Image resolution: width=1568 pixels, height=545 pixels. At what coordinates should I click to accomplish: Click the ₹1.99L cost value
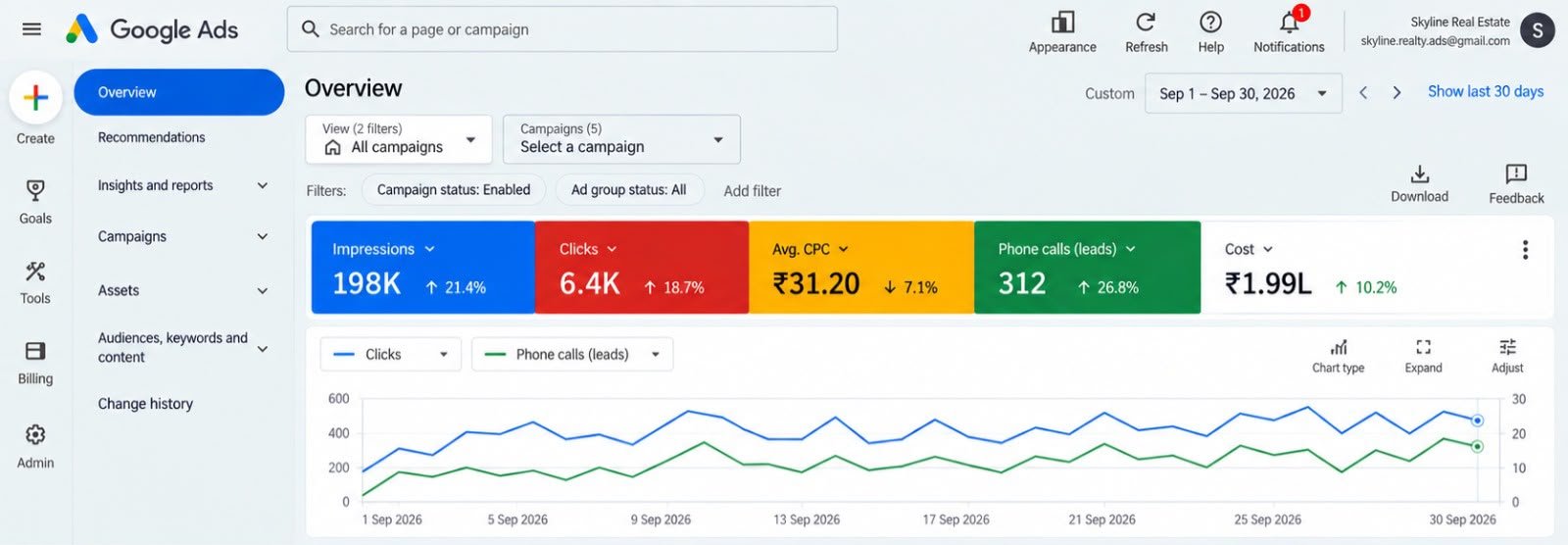coord(1268,284)
